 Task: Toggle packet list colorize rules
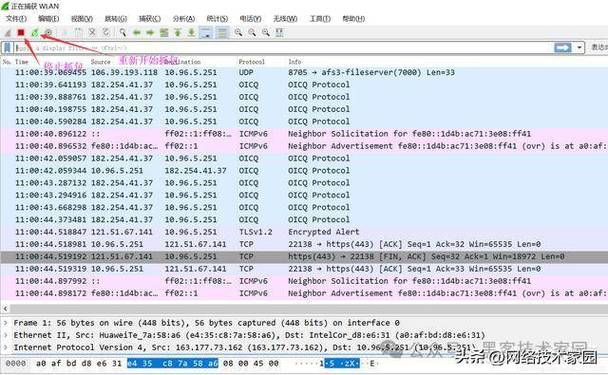pos(222,33)
